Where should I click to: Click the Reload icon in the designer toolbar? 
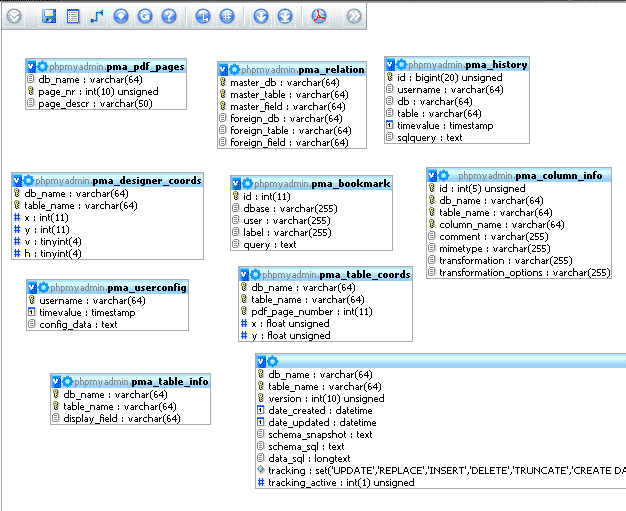tap(145, 16)
